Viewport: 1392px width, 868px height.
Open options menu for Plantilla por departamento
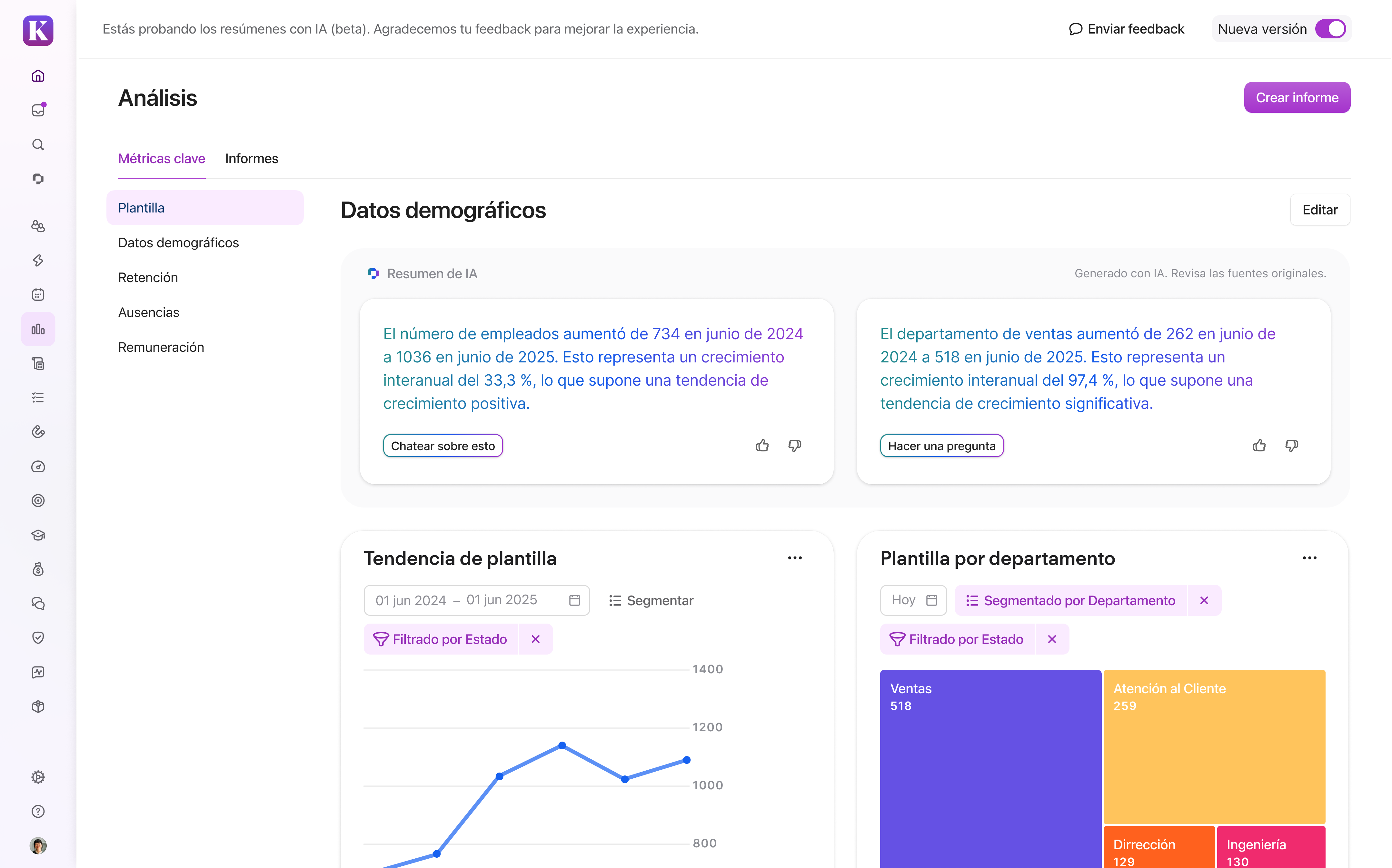[x=1309, y=558]
